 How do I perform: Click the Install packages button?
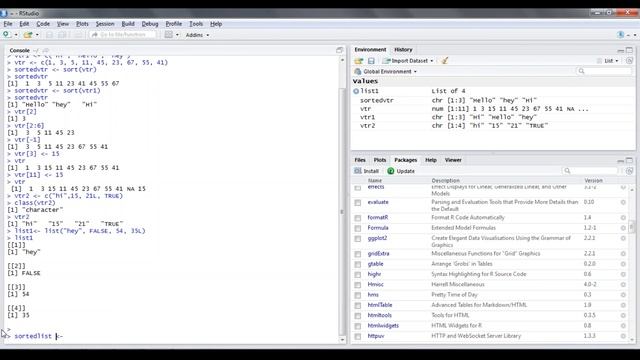367,171
